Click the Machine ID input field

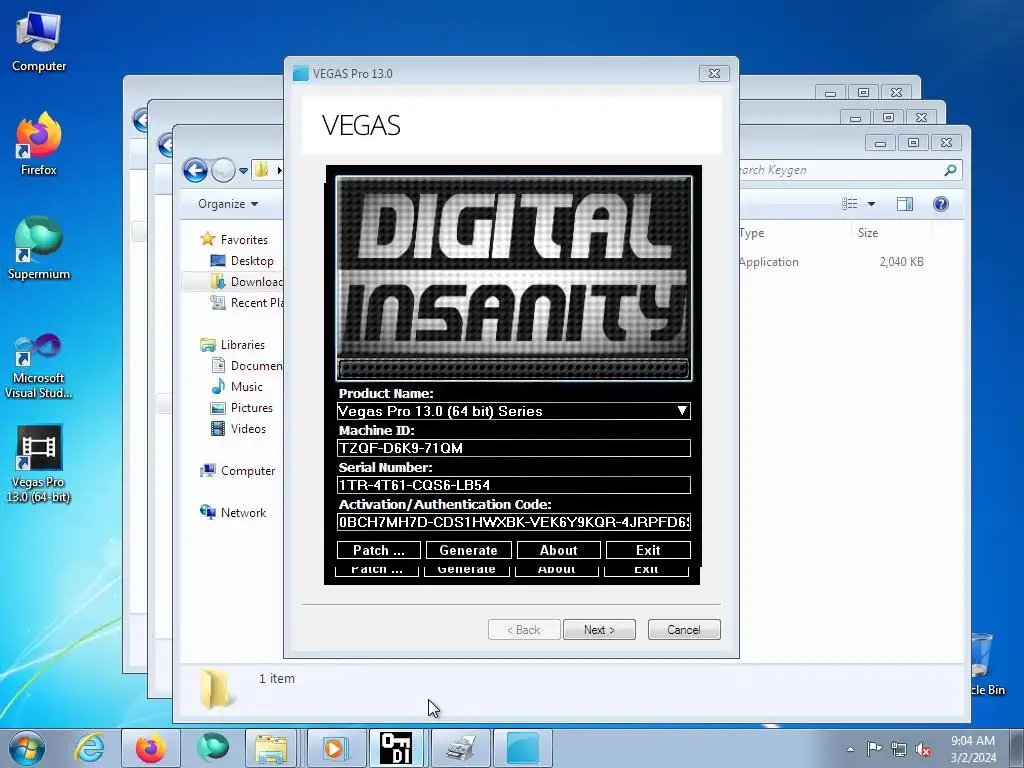pos(513,448)
